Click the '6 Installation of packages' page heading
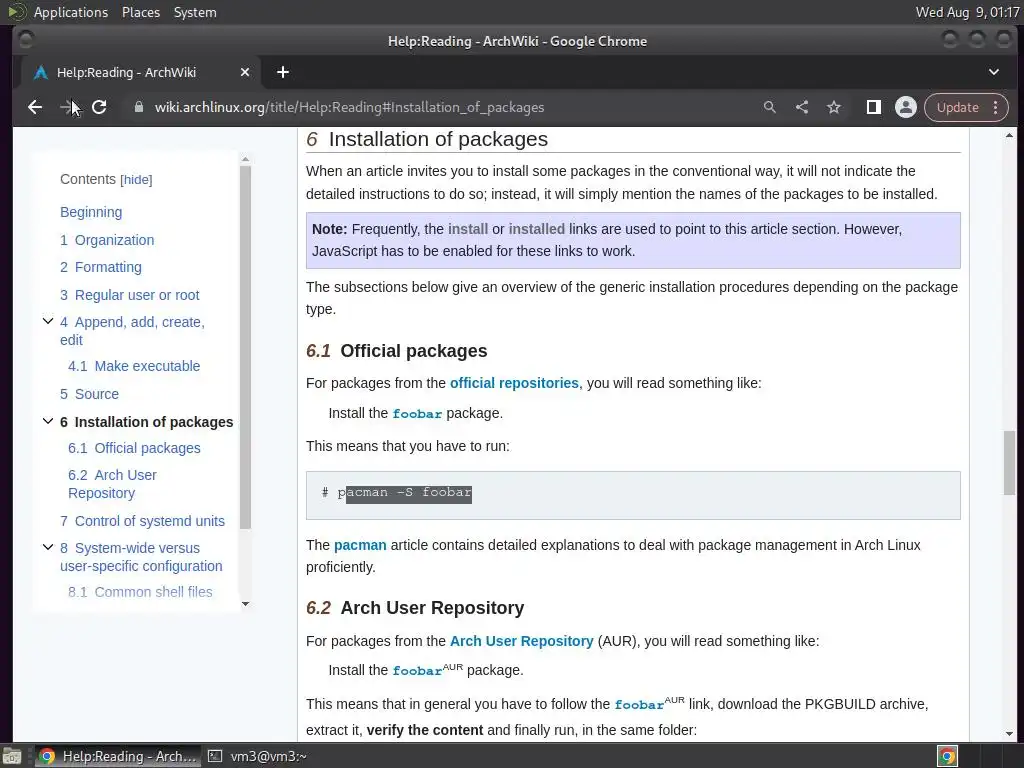1024x768 pixels. pos(427,139)
